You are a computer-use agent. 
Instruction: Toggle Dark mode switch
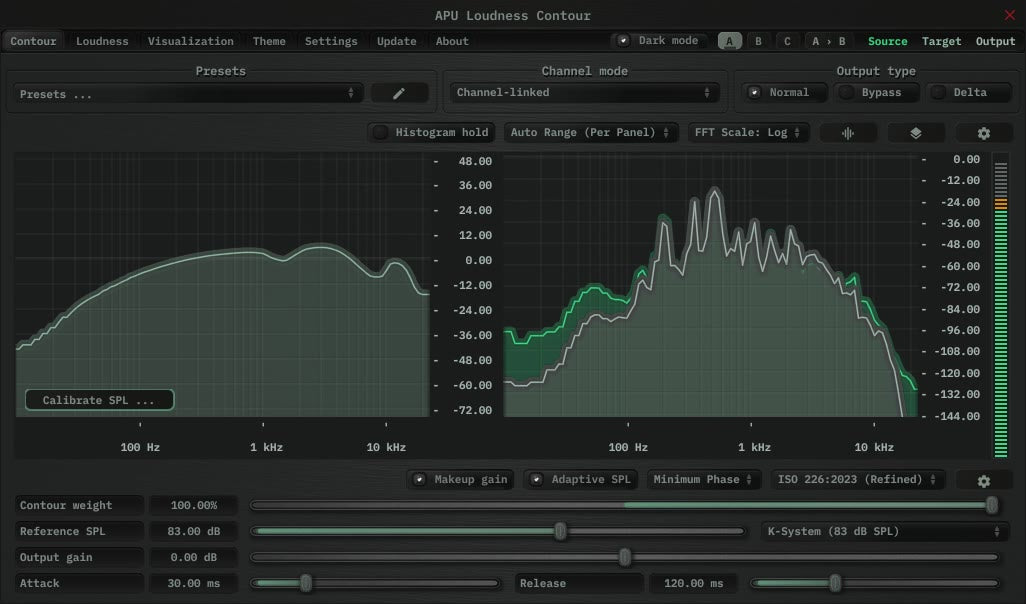[x=660, y=41]
